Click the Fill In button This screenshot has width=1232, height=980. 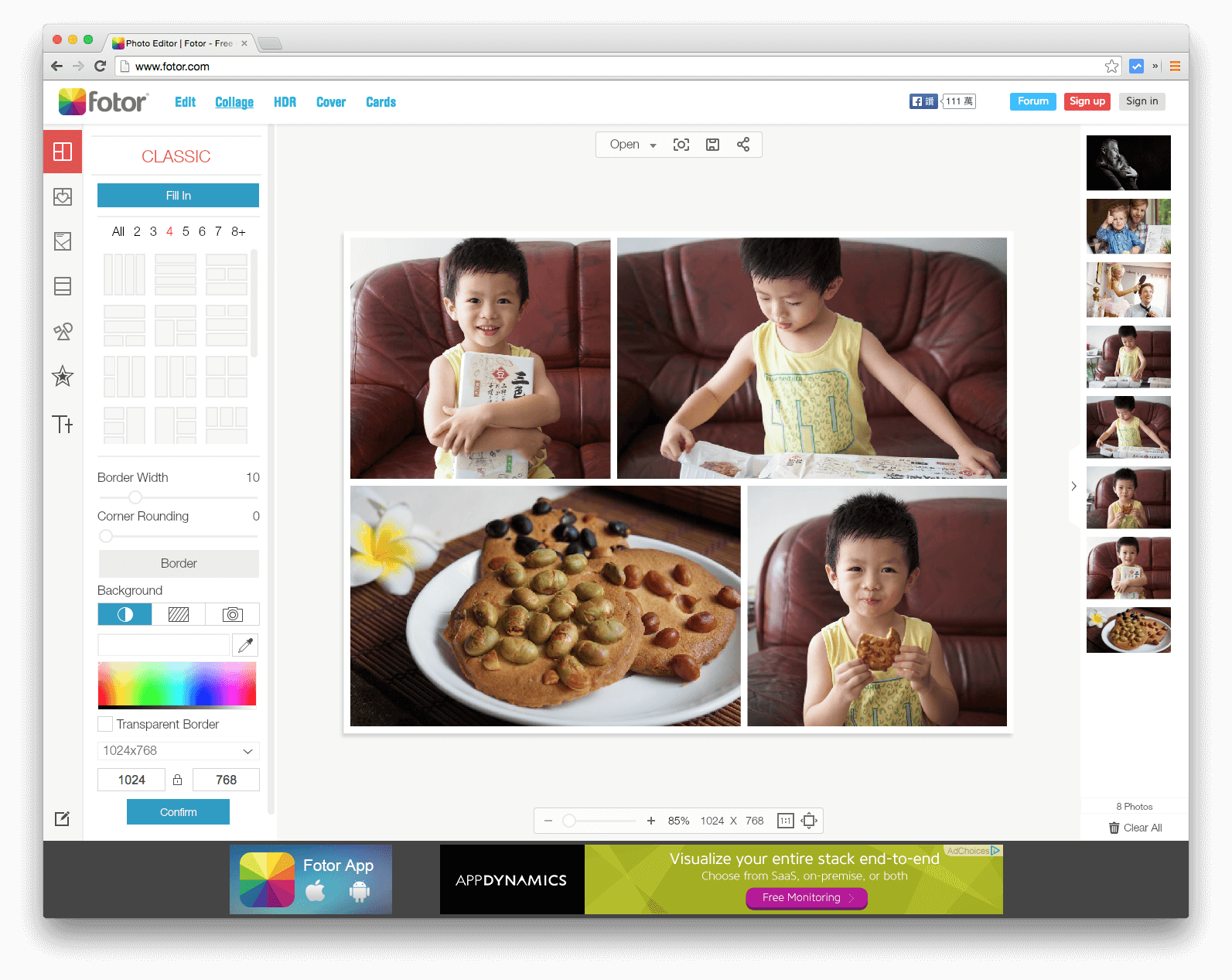tap(178, 196)
